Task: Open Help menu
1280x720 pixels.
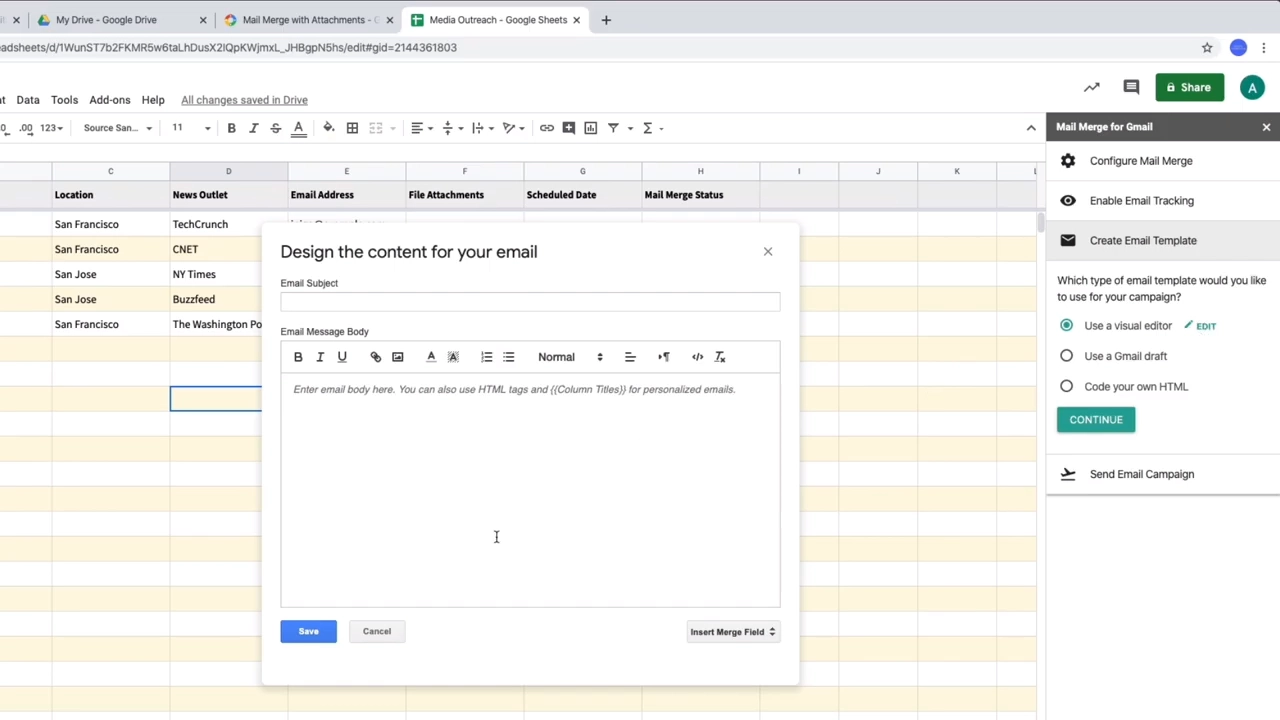Action: pyautogui.click(x=153, y=100)
